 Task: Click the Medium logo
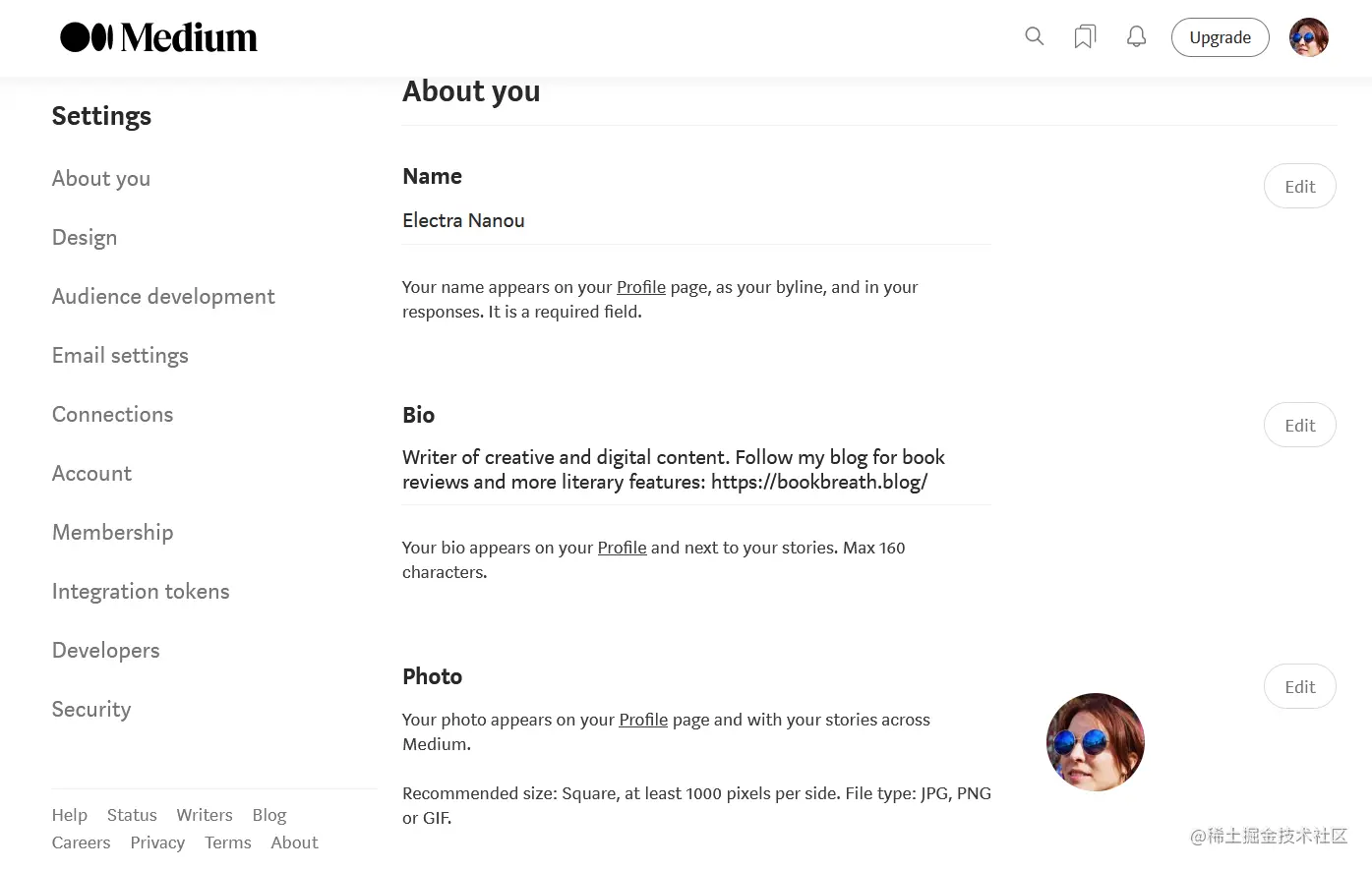[x=158, y=37]
